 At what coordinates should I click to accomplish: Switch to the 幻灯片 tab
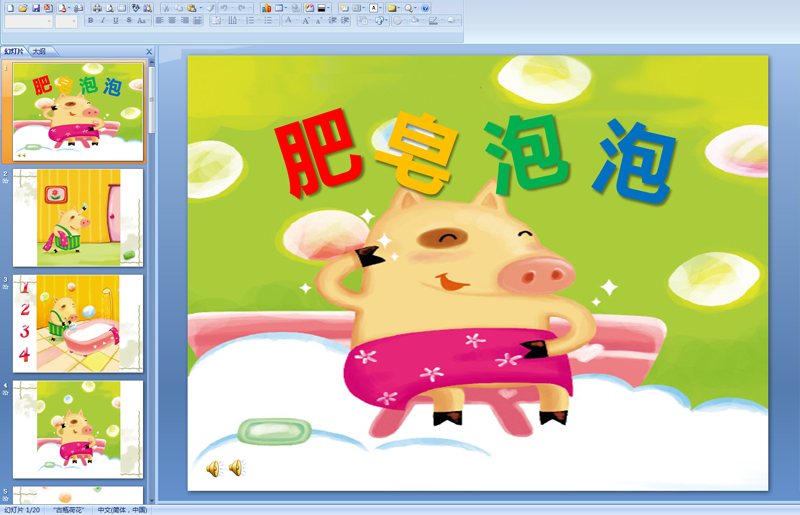tap(14, 52)
